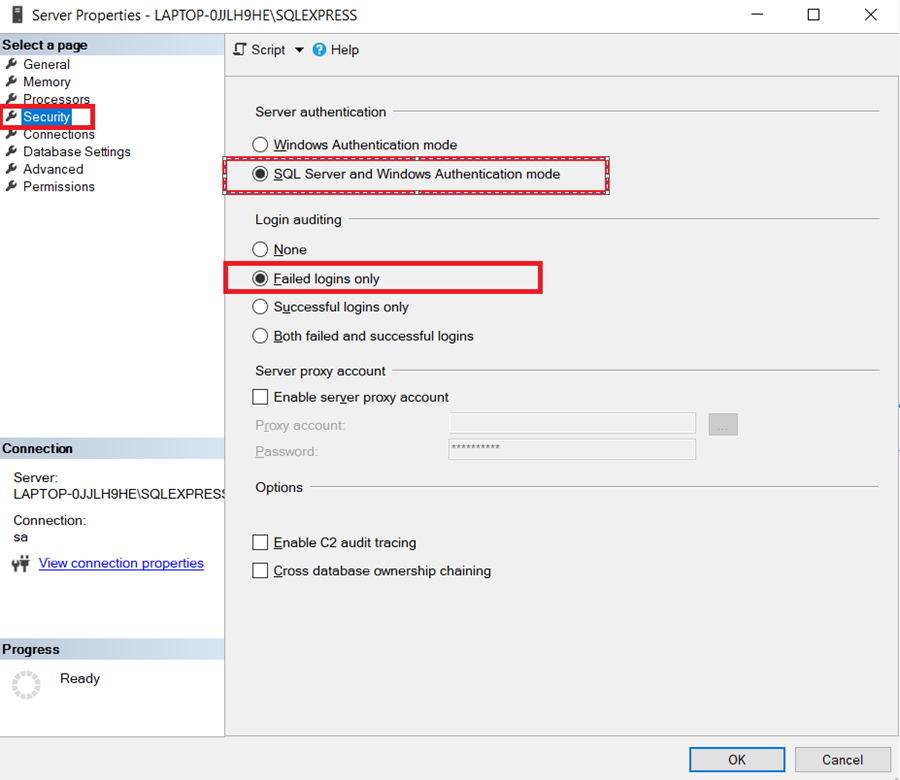Select the Security page

click(46, 117)
